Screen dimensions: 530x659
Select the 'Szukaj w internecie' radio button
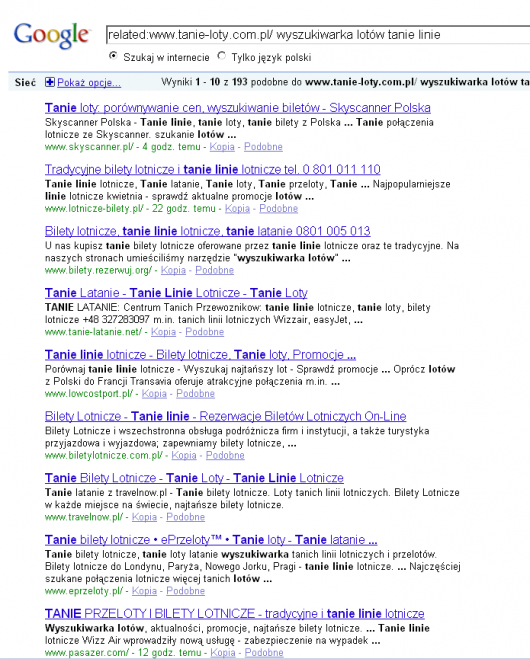pyautogui.click(x=113, y=56)
